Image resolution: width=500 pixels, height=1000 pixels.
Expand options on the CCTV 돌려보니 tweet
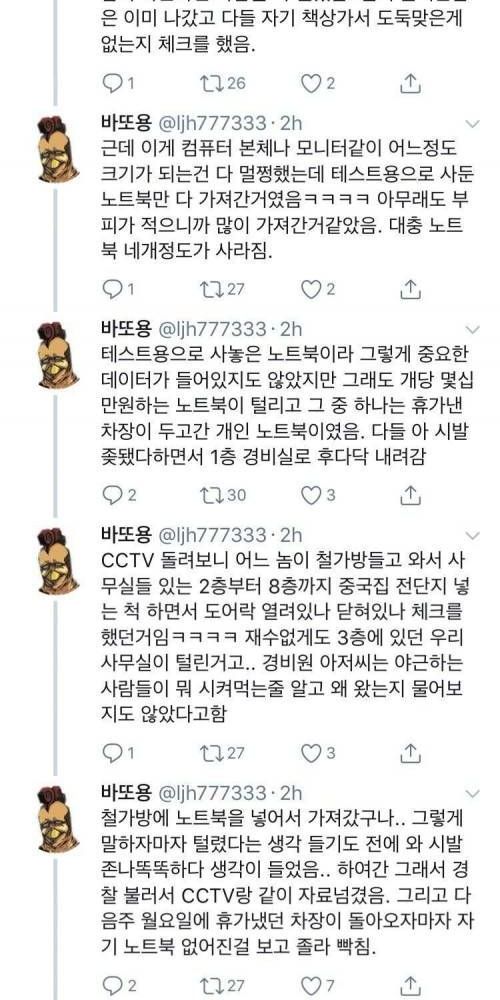[x=473, y=535]
